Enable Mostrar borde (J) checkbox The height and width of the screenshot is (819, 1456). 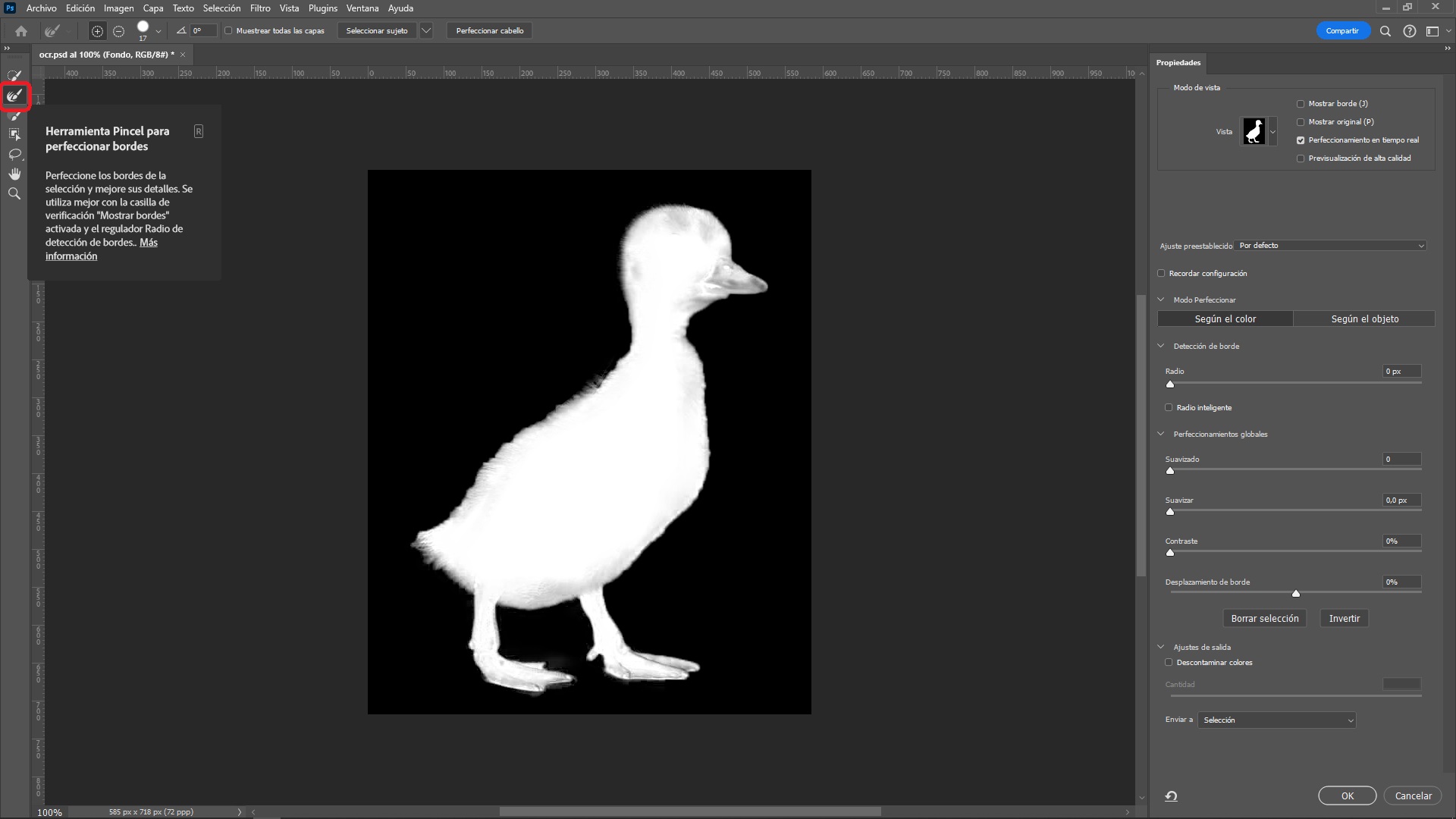coord(1301,104)
